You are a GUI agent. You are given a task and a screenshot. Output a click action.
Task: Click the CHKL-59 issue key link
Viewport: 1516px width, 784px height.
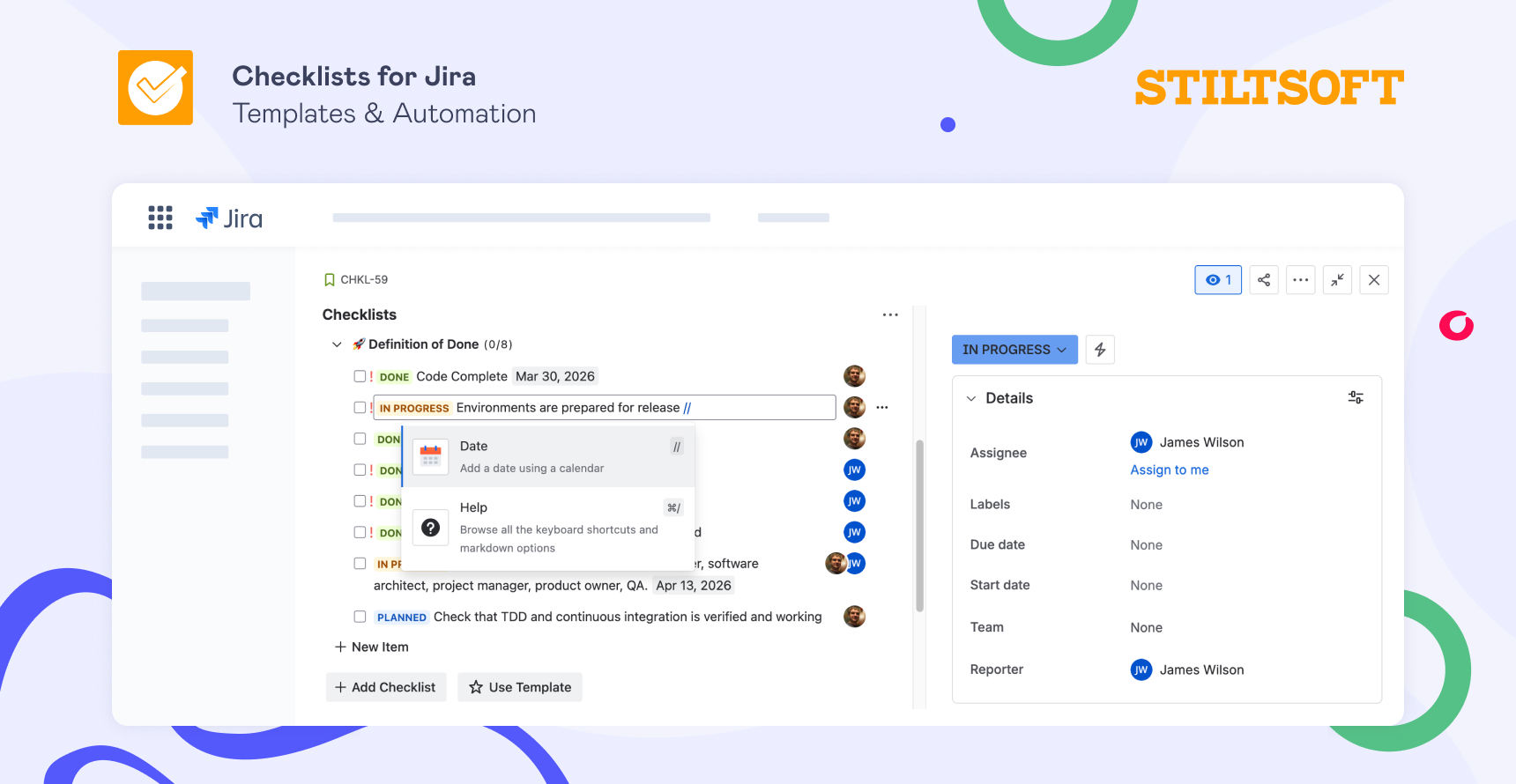pyautogui.click(x=364, y=280)
